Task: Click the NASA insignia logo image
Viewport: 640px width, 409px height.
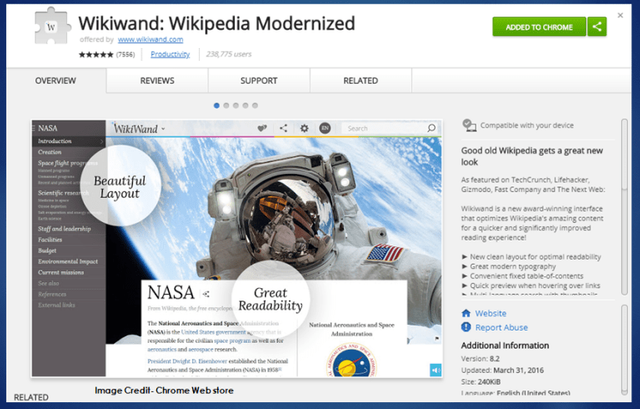Action: pyautogui.click(x=351, y=361)
